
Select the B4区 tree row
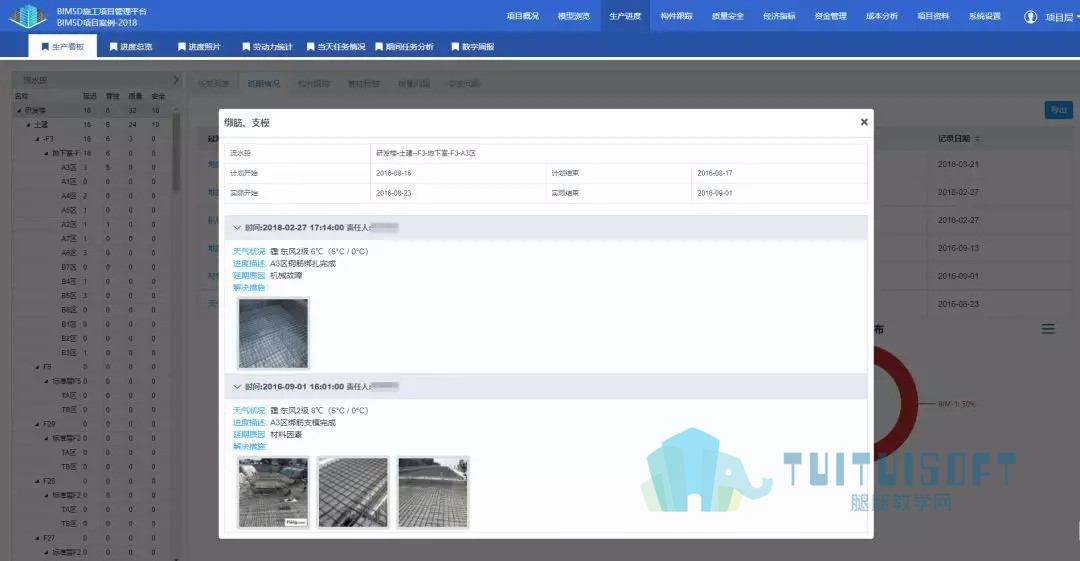click(x=93, y=281)
